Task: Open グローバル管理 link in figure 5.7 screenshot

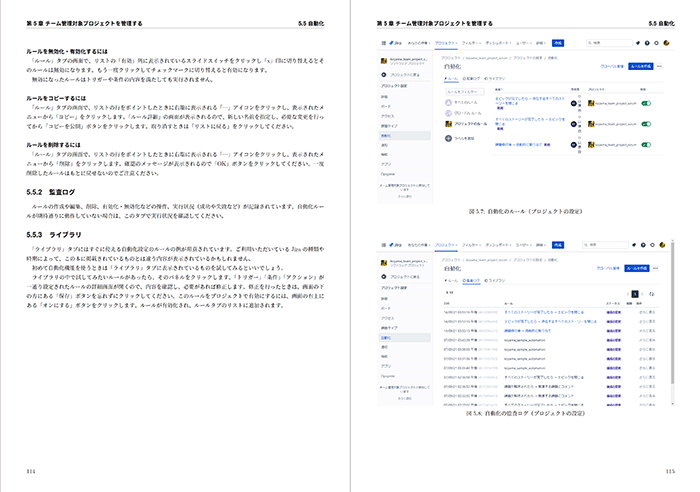Action: click(x=612, y=67)
